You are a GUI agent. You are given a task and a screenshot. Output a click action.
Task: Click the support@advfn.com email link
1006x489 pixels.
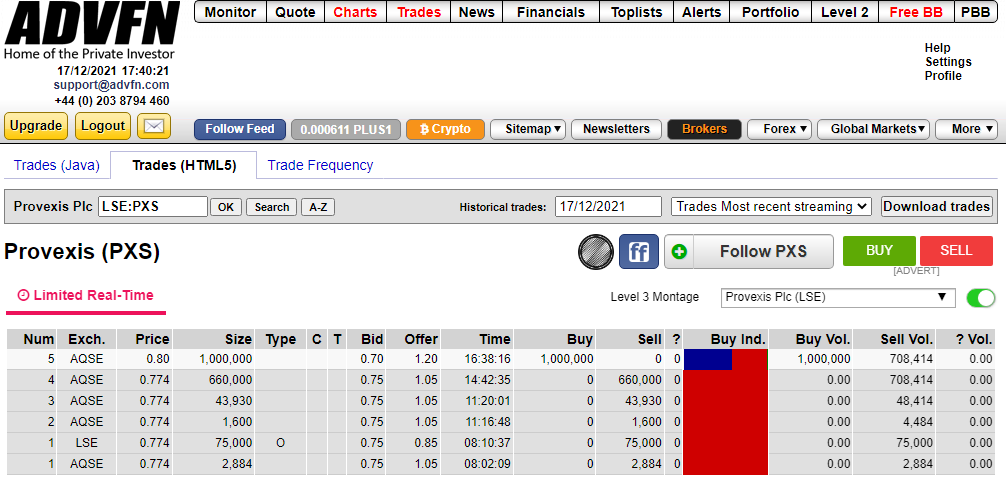[x=112, y=85]
